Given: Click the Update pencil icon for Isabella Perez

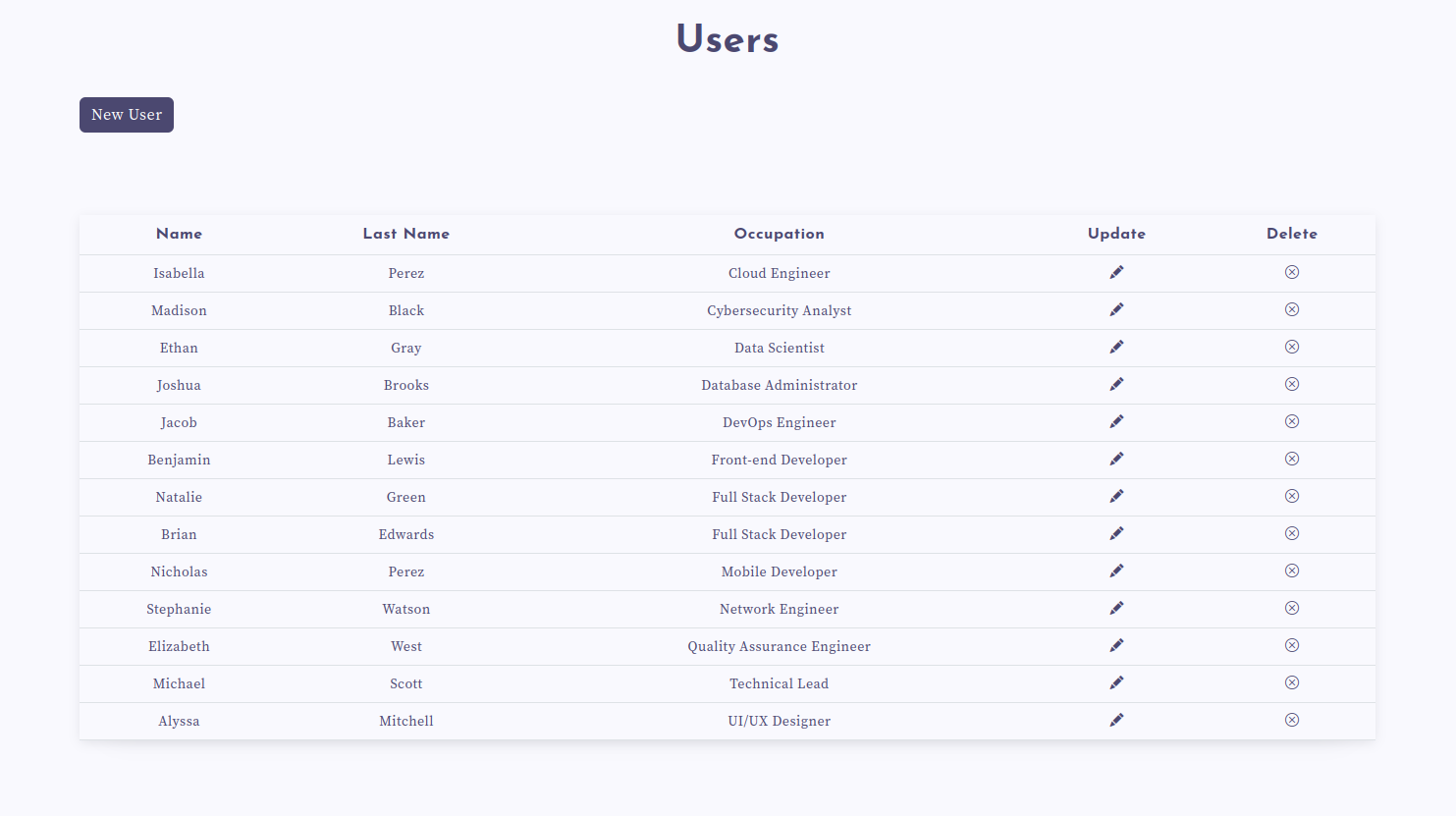Looking at the screenshot, I should click(1116, 272).
